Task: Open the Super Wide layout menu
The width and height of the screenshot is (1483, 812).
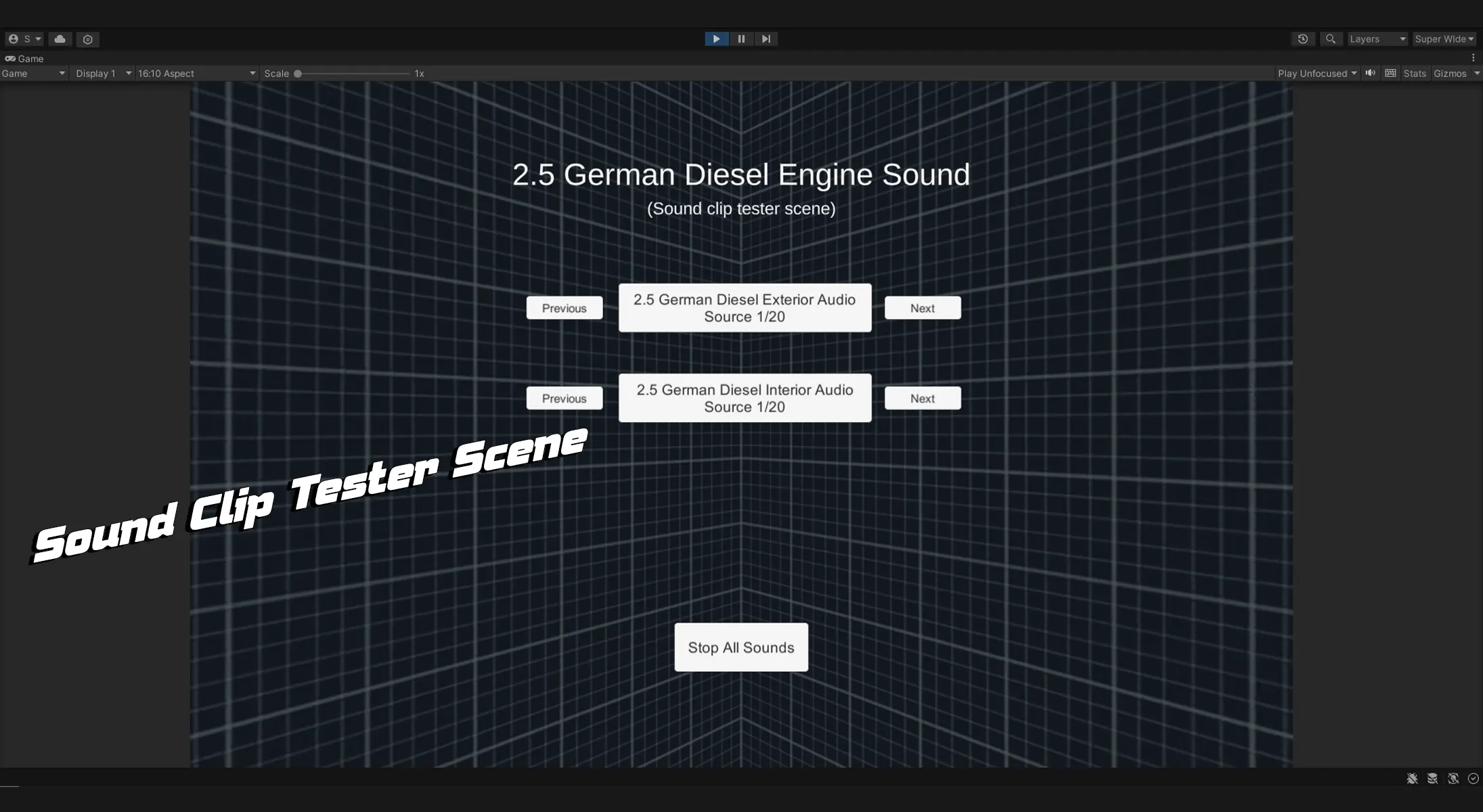Action: click(x=1444, y=39)
